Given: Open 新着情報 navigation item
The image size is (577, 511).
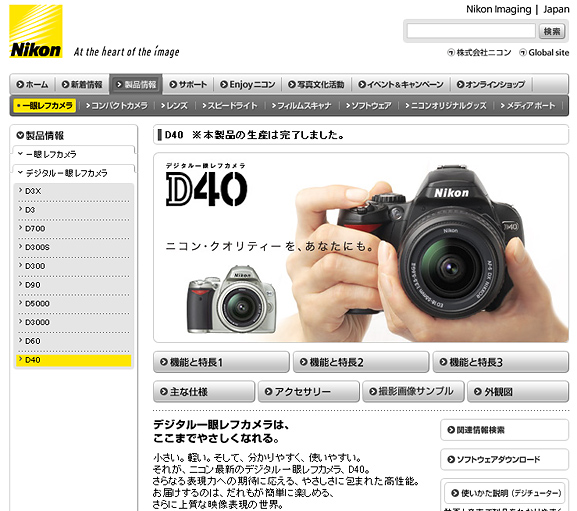Looking at the screenshot, I should 82,85.
